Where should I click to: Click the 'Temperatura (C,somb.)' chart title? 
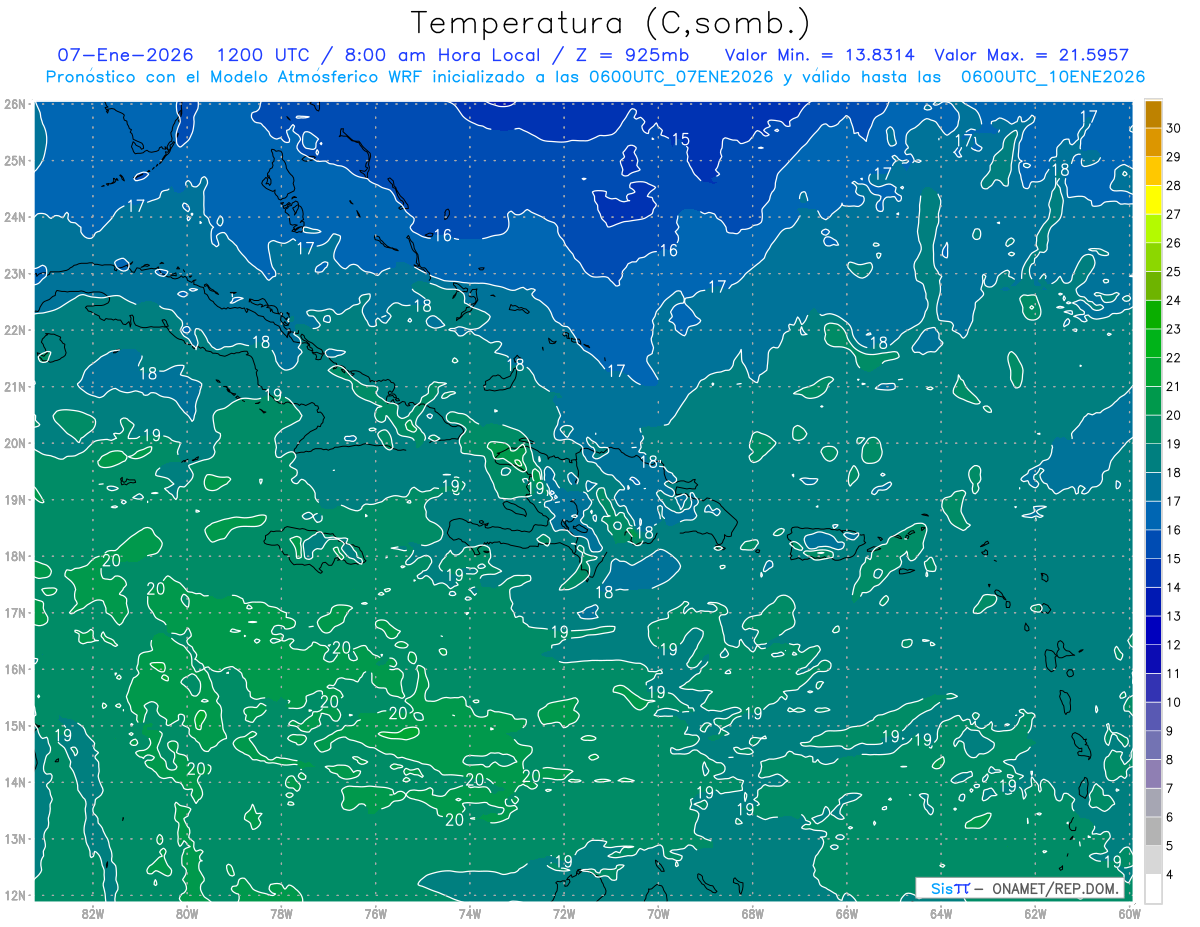point(612,23)
